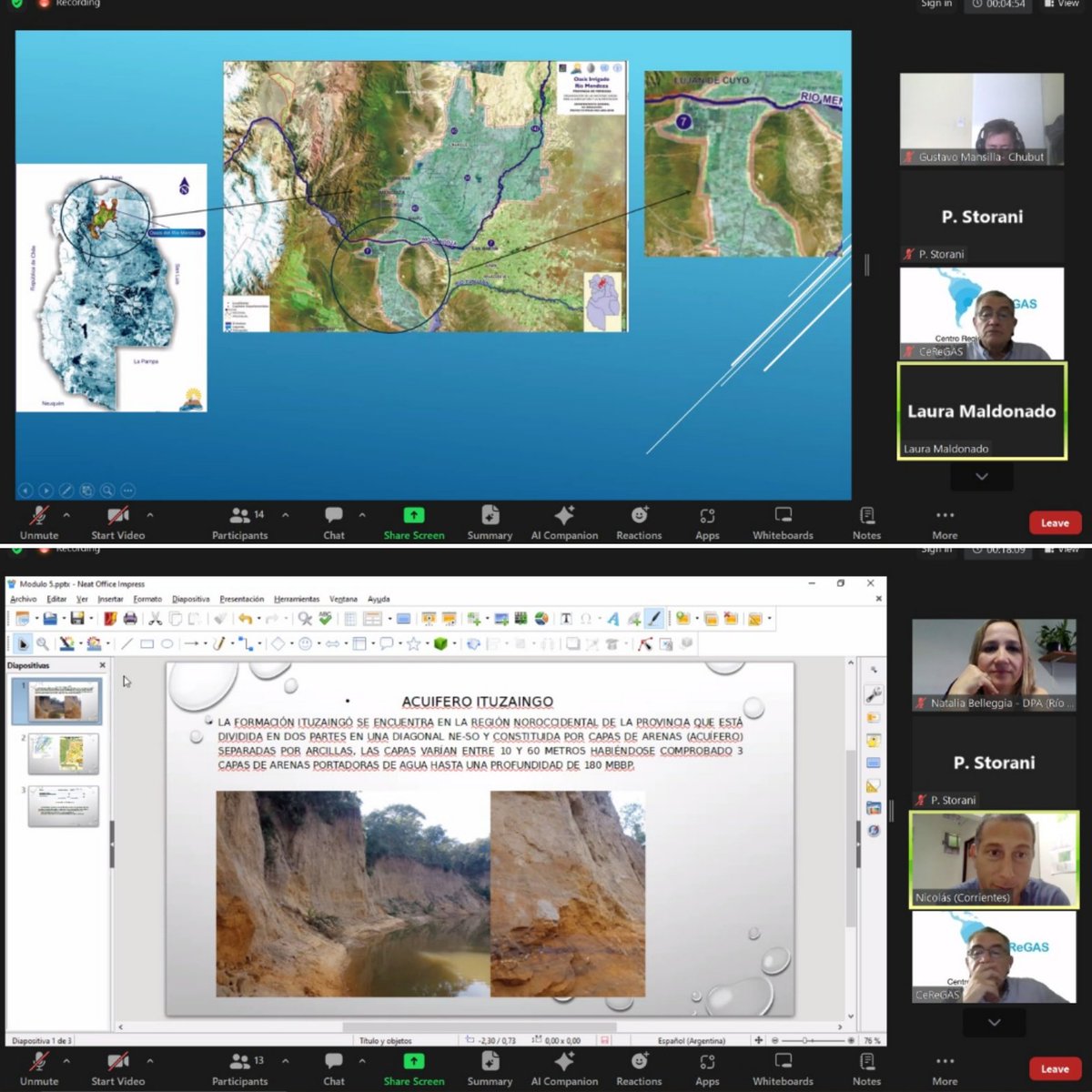The height and width of the screenshot is (1092, 1092).
Task: Open Presentación menu in Impress
Action: pos(242,599)
